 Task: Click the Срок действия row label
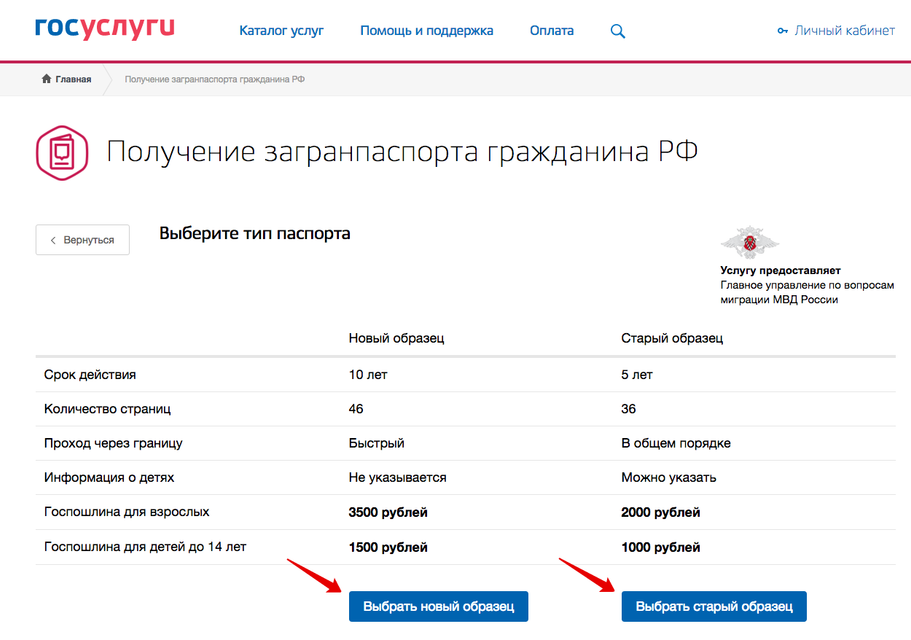coord(90,375)
